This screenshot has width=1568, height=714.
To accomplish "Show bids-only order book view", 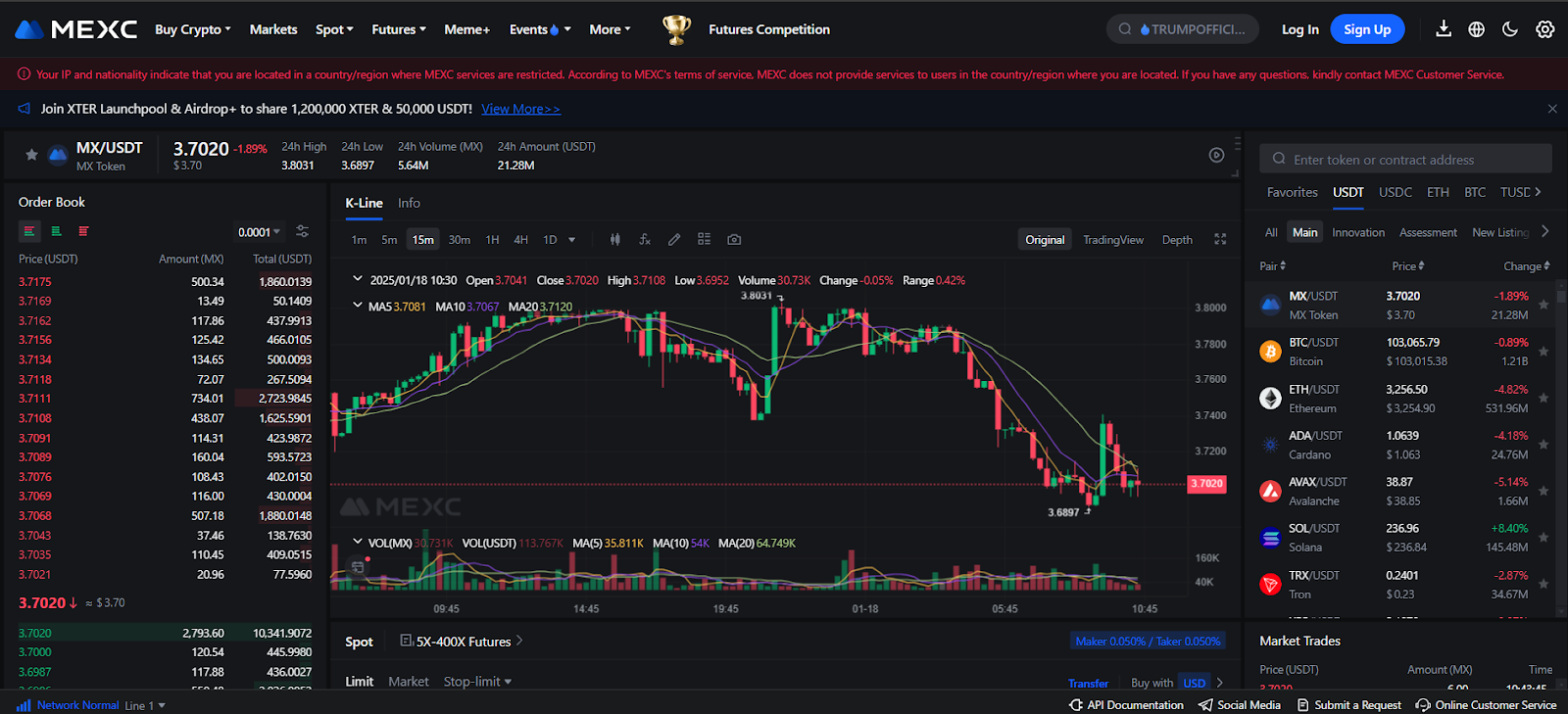I will (x=57, y=231).
